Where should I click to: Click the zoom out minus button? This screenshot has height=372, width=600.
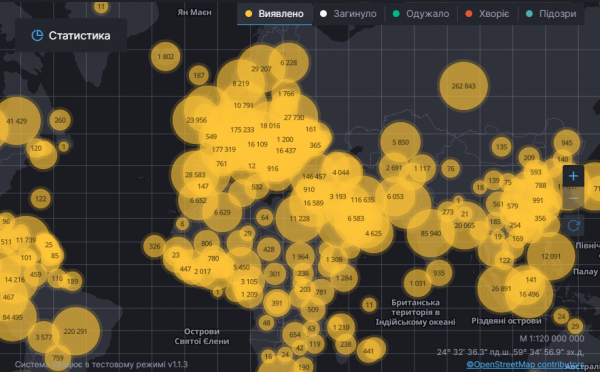pos(573,198)
